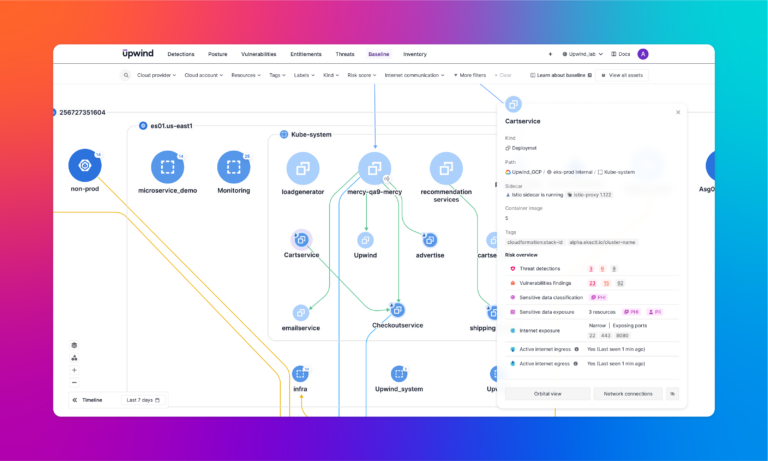Screen dimensions: 768x461
Task: Open the search icon in filter bar
Action: click(x=125, y=75)
